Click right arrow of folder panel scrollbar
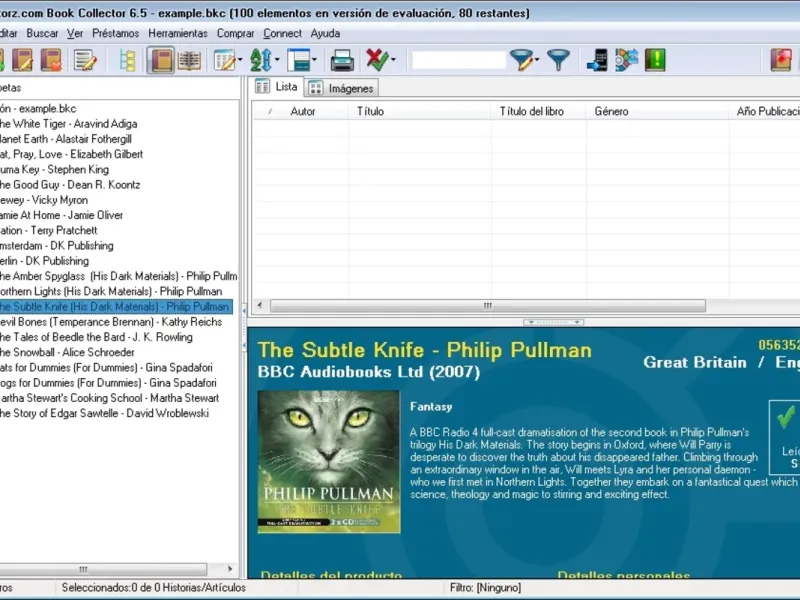 tap(230, 569)
